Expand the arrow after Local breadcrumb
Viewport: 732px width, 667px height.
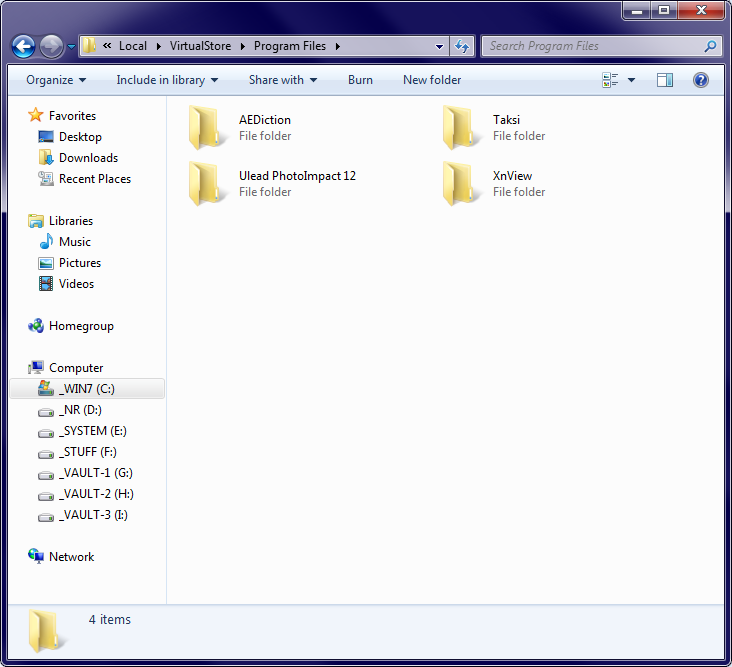click(159, 46)
